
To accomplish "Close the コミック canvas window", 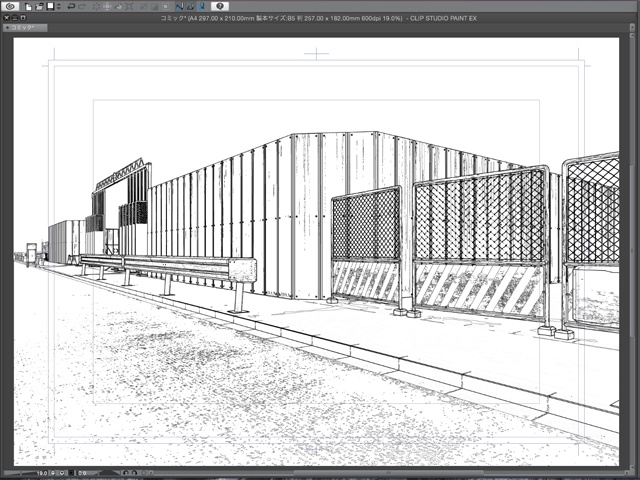I will pyautogui.click(x=6, y=18).
